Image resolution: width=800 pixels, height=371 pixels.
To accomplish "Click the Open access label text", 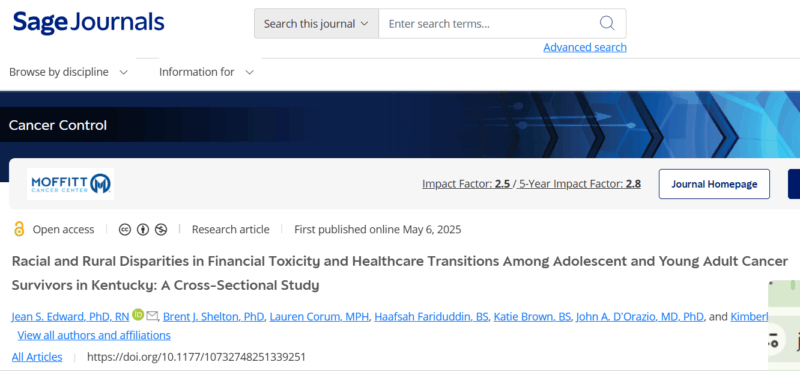I will tap(63, 230).
